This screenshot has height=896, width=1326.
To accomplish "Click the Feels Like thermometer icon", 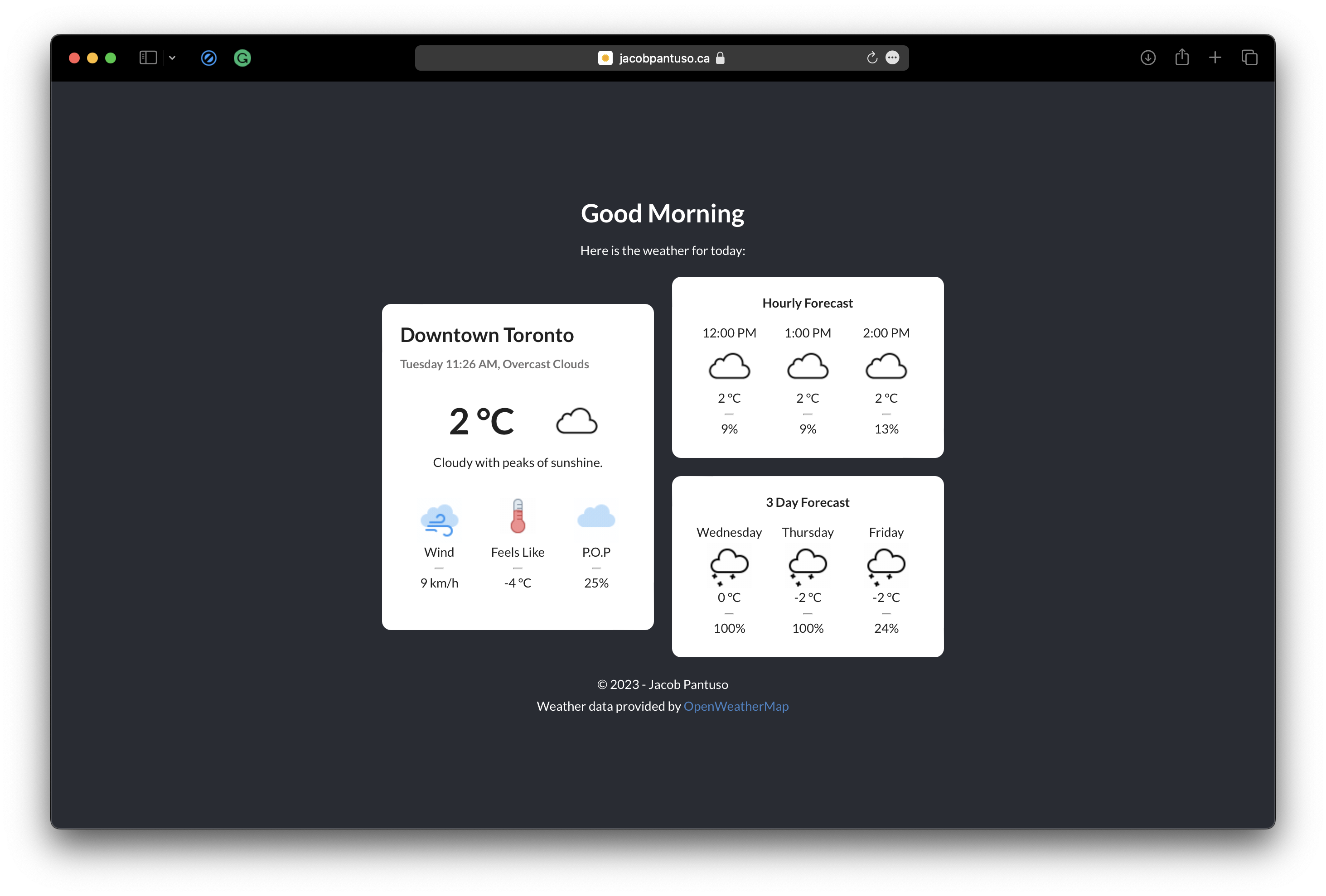I will pyautogui.click(x=518, y=516).
